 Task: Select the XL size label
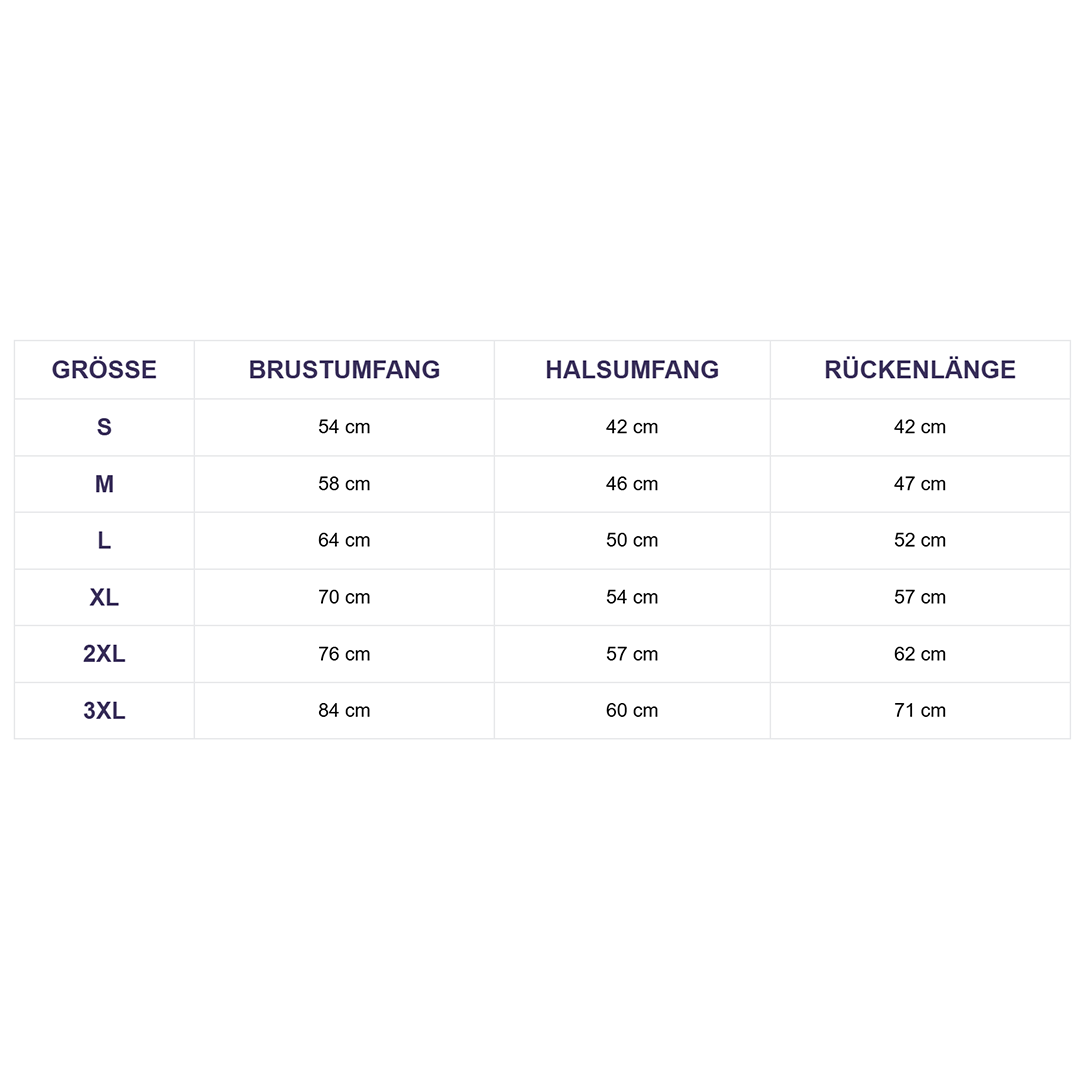coord(104,597)
